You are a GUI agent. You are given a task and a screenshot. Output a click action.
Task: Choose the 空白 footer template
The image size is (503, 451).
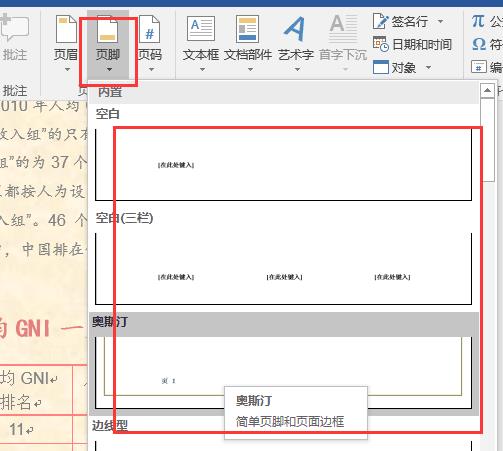click(x=283, y=165)
